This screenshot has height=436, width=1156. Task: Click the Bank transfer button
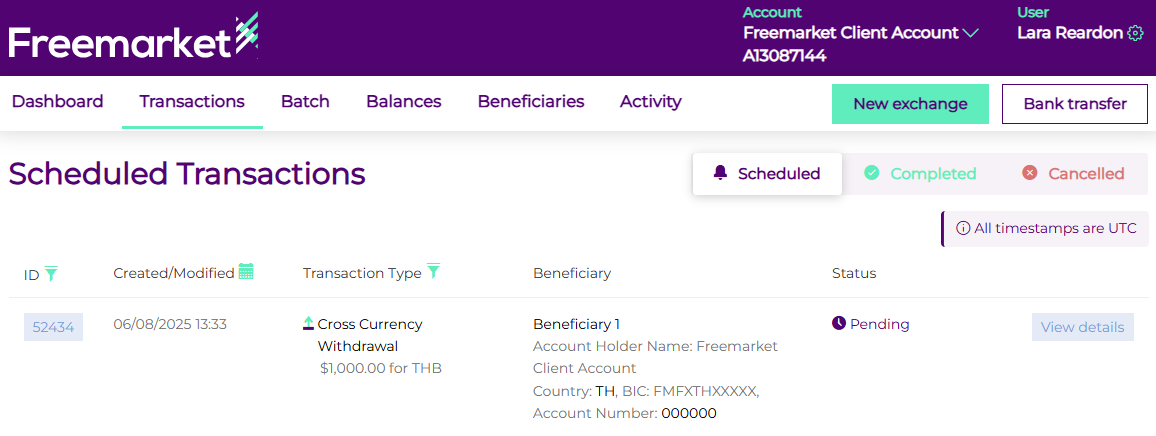tap(1074, 104)
